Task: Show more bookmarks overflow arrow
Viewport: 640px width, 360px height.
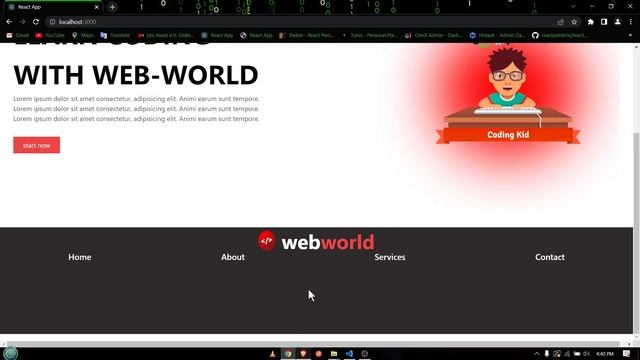Action: [x=631, y=36]
